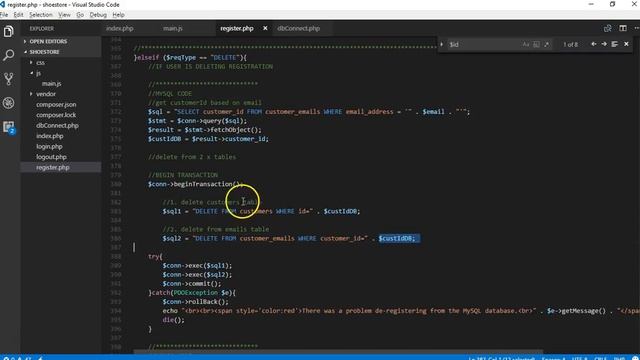640x360 pixels.
Task: Switch to the dbConnect.php editor tab
Action: (298, 29)
